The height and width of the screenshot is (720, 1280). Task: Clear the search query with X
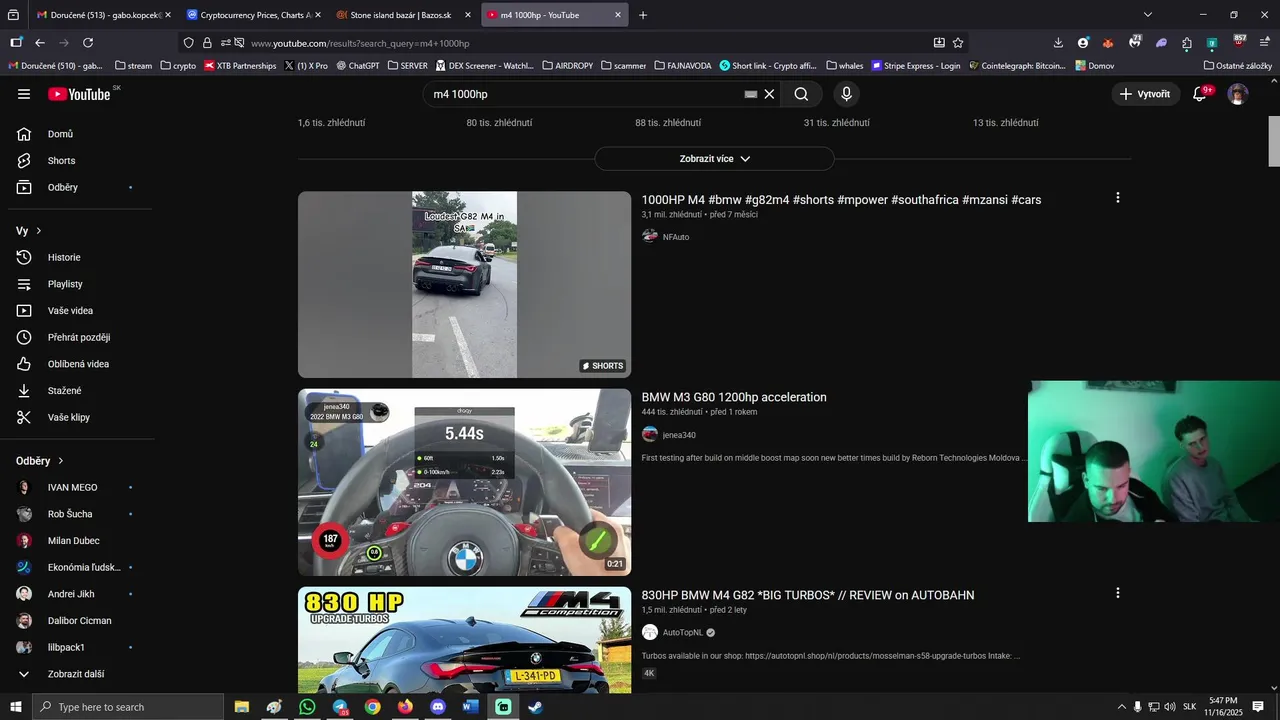coord(769,94)
